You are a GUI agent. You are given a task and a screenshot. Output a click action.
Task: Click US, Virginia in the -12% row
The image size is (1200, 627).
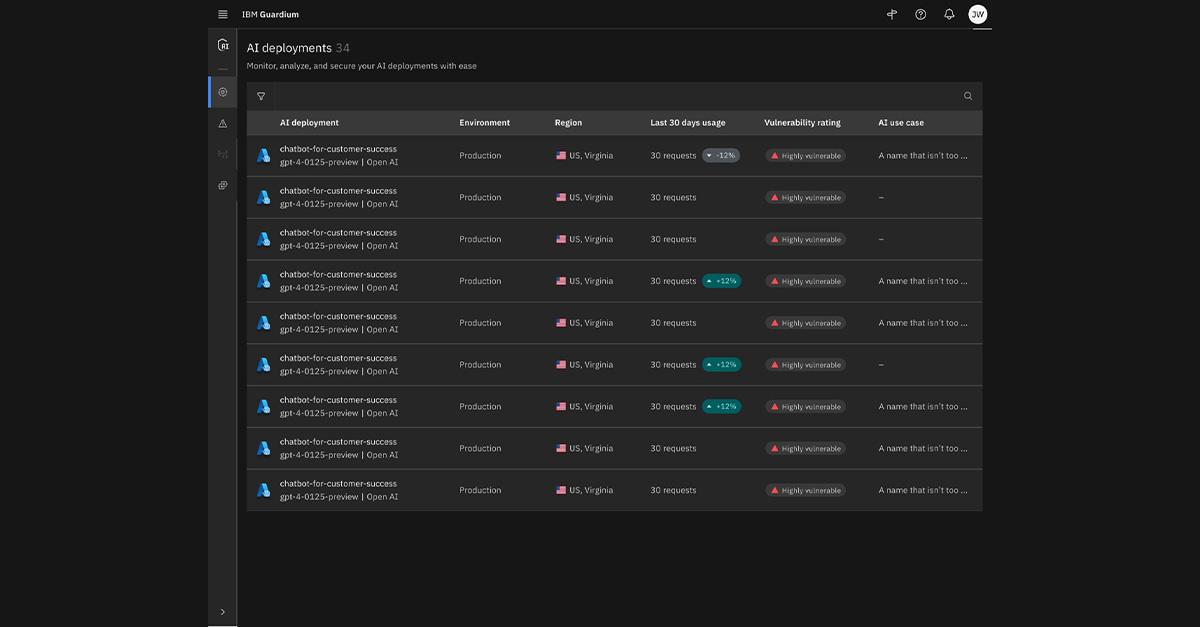pos(591,155)
